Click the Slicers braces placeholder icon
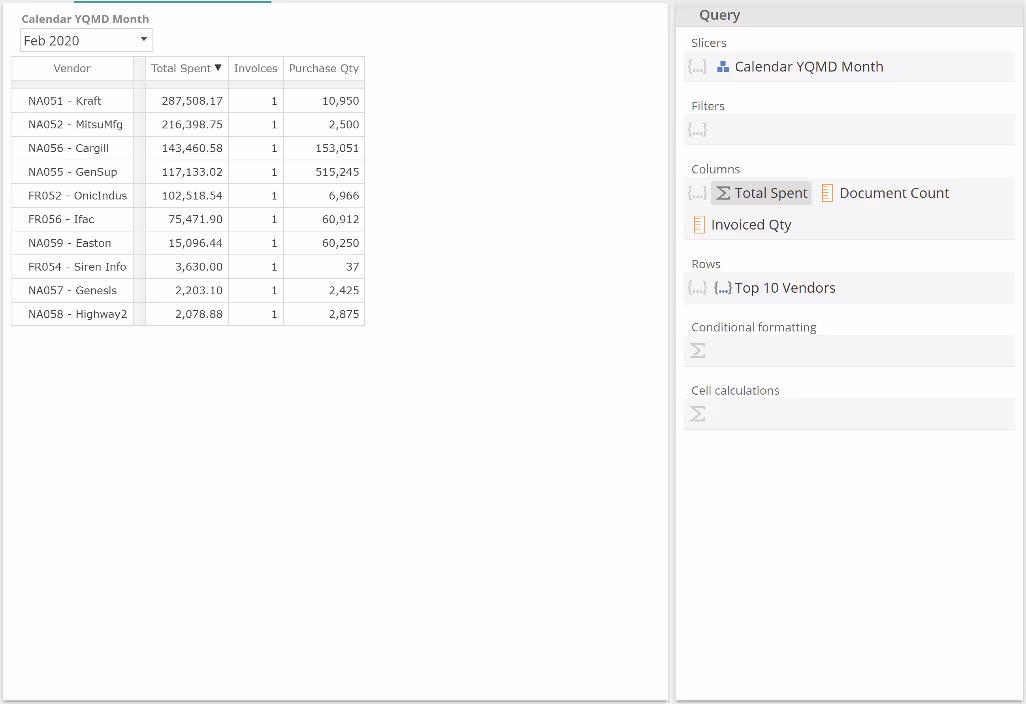1026x704 pixels. [x=698, y=67]
